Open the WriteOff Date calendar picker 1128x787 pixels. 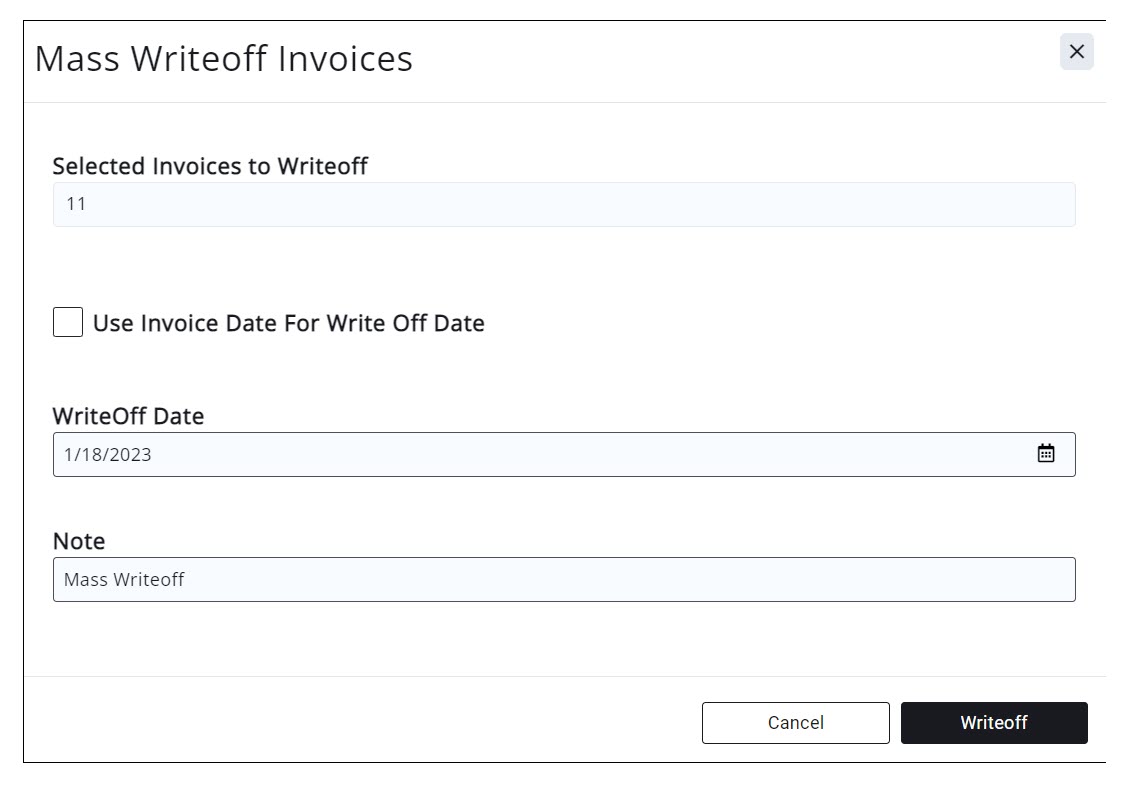click(1045, 454)
